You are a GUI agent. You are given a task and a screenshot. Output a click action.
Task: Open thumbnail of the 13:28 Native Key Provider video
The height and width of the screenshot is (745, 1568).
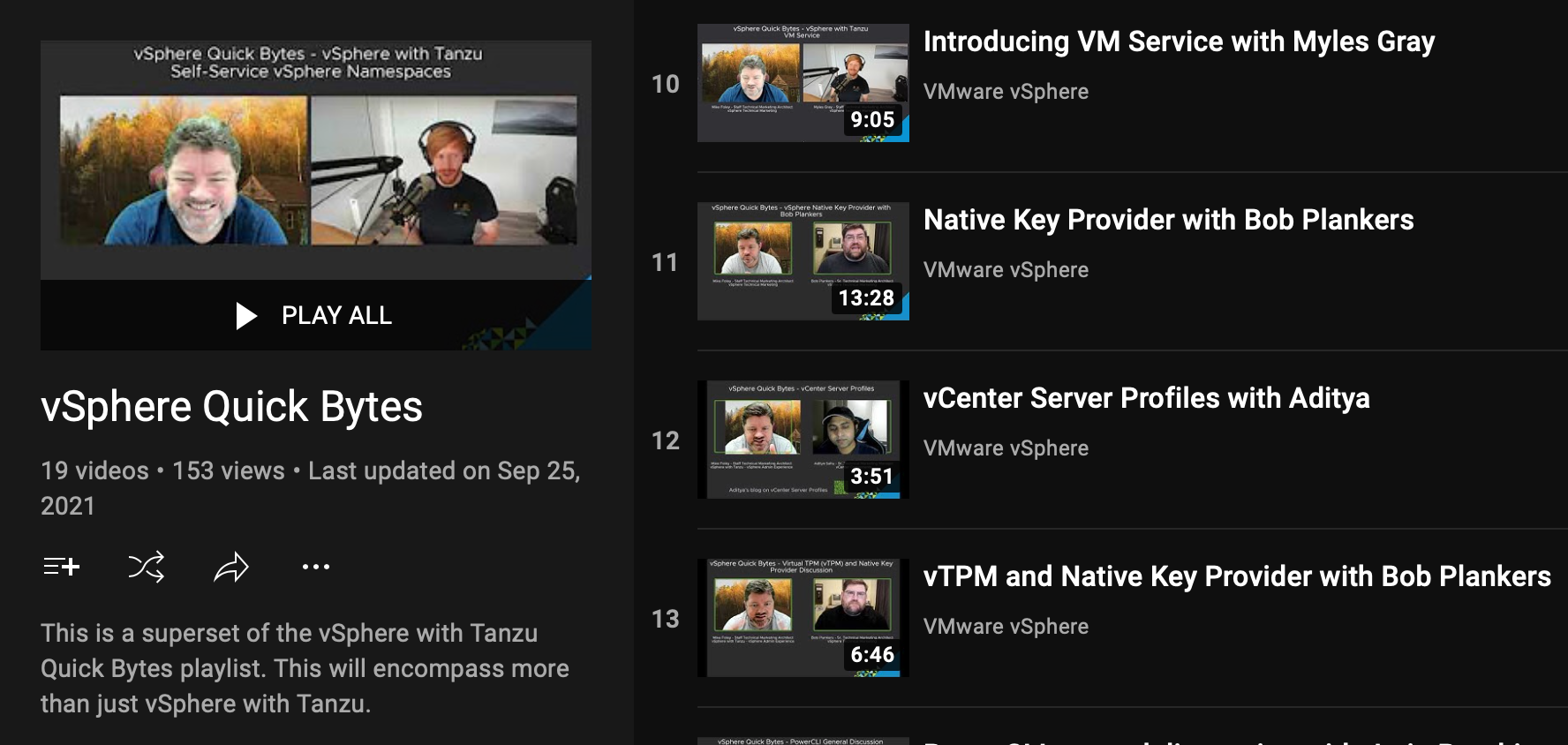point(803,261)
